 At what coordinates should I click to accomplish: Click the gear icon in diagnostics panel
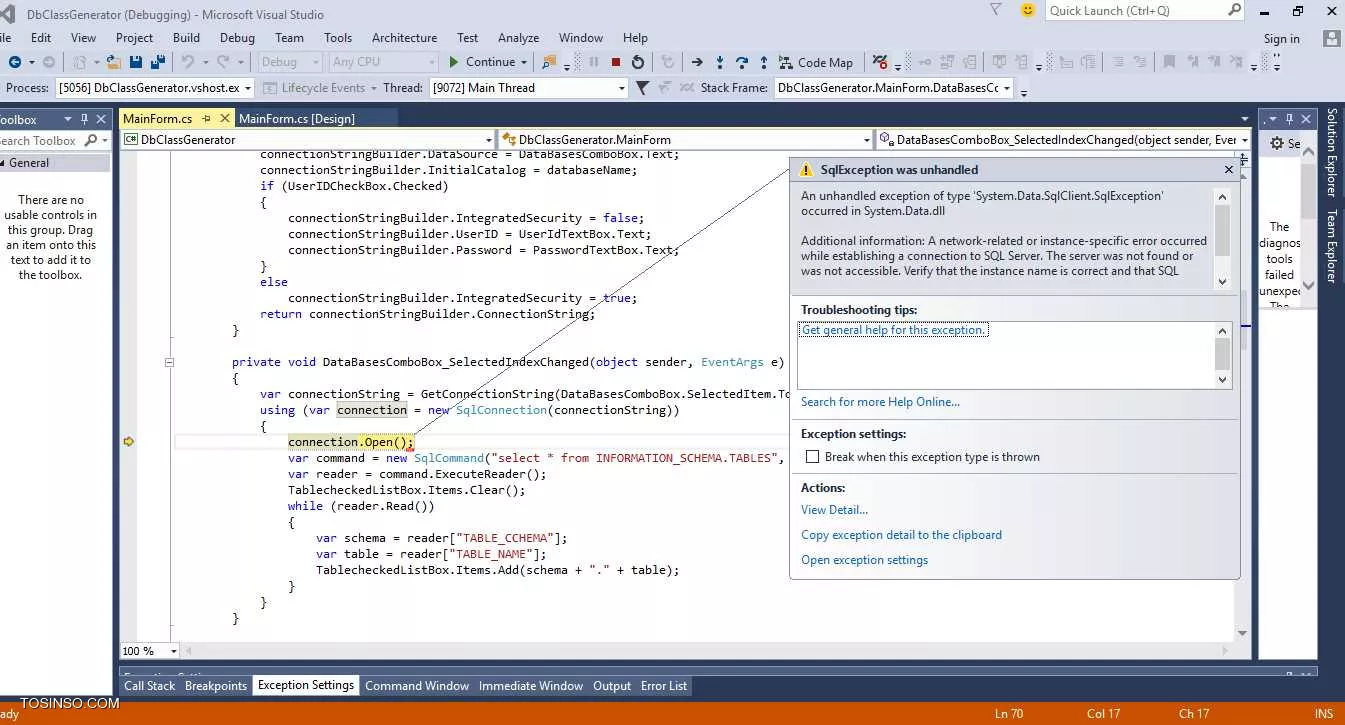(x=1277, y=143)
